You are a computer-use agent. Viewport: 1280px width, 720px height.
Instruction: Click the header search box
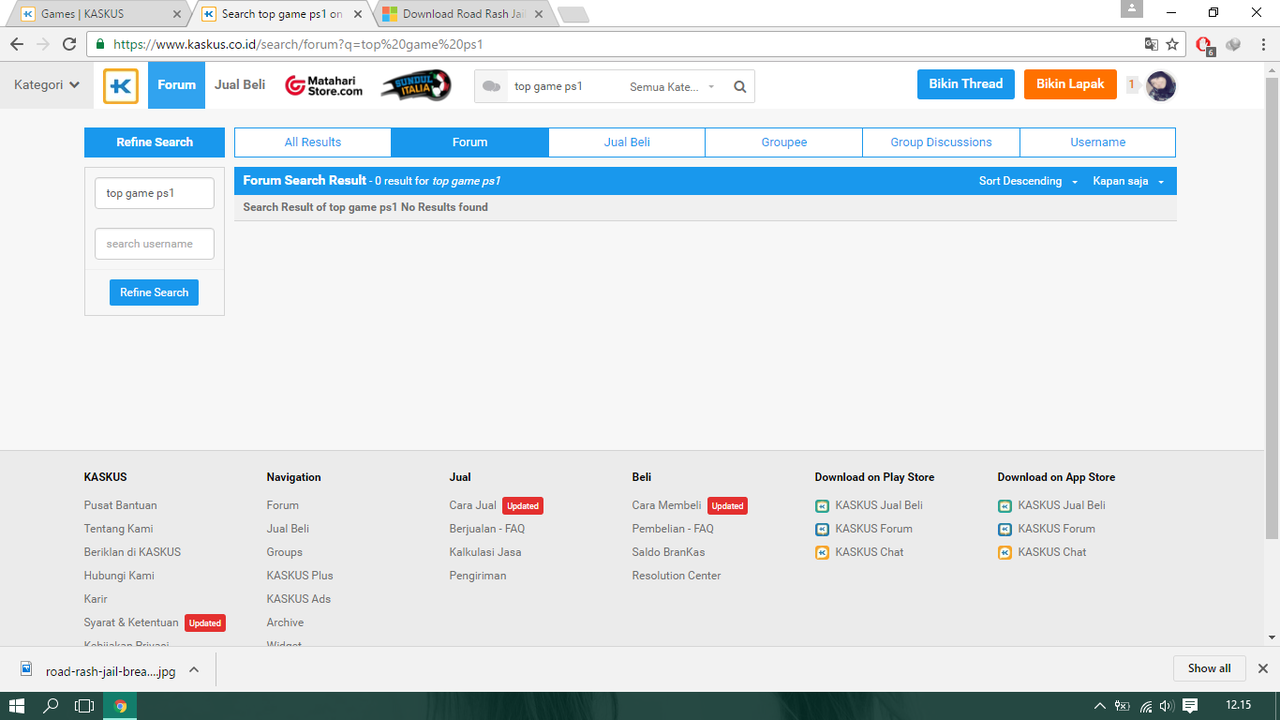pos(564,87)
